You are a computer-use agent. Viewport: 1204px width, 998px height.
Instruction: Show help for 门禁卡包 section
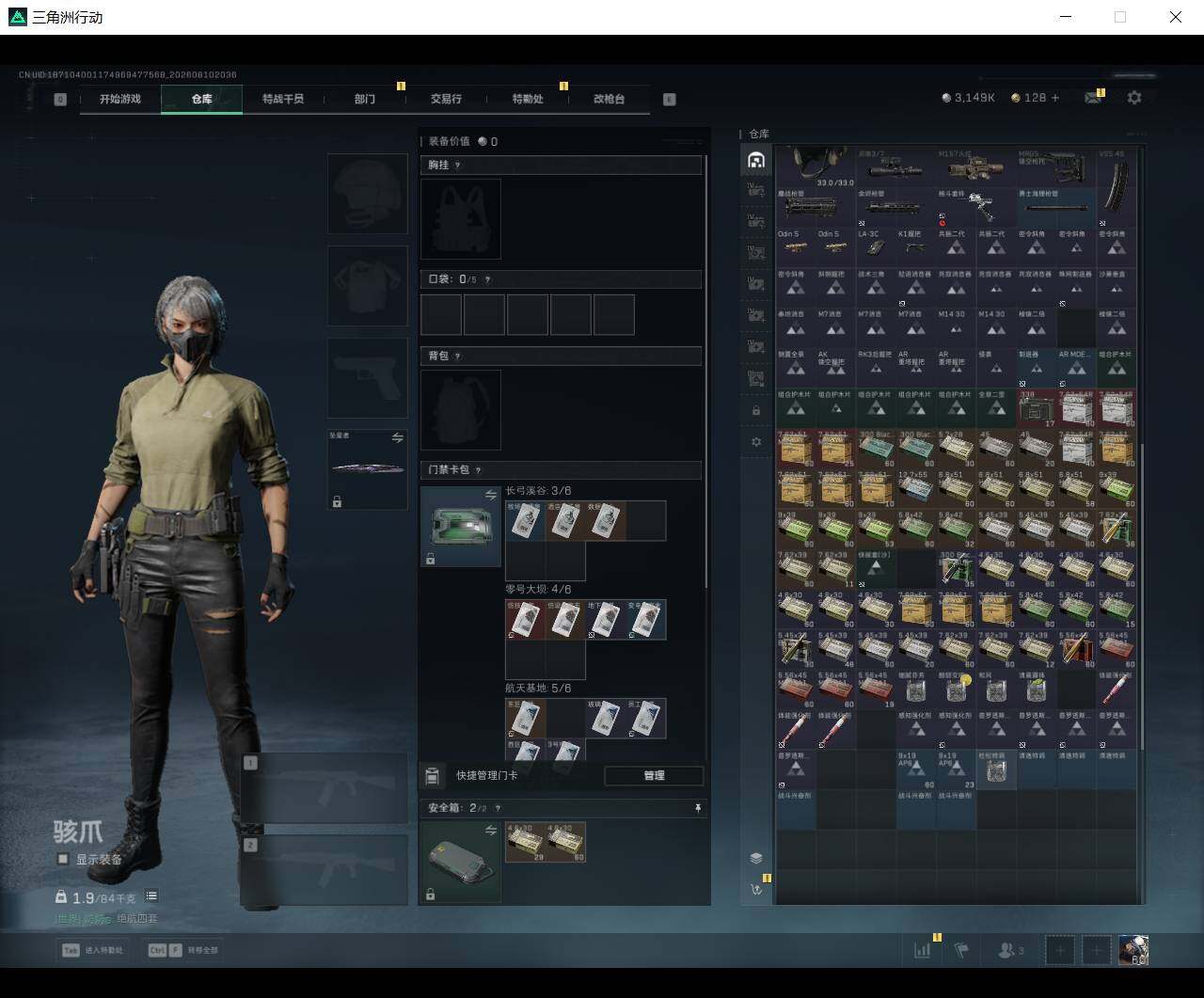click(x=478, y=470)
